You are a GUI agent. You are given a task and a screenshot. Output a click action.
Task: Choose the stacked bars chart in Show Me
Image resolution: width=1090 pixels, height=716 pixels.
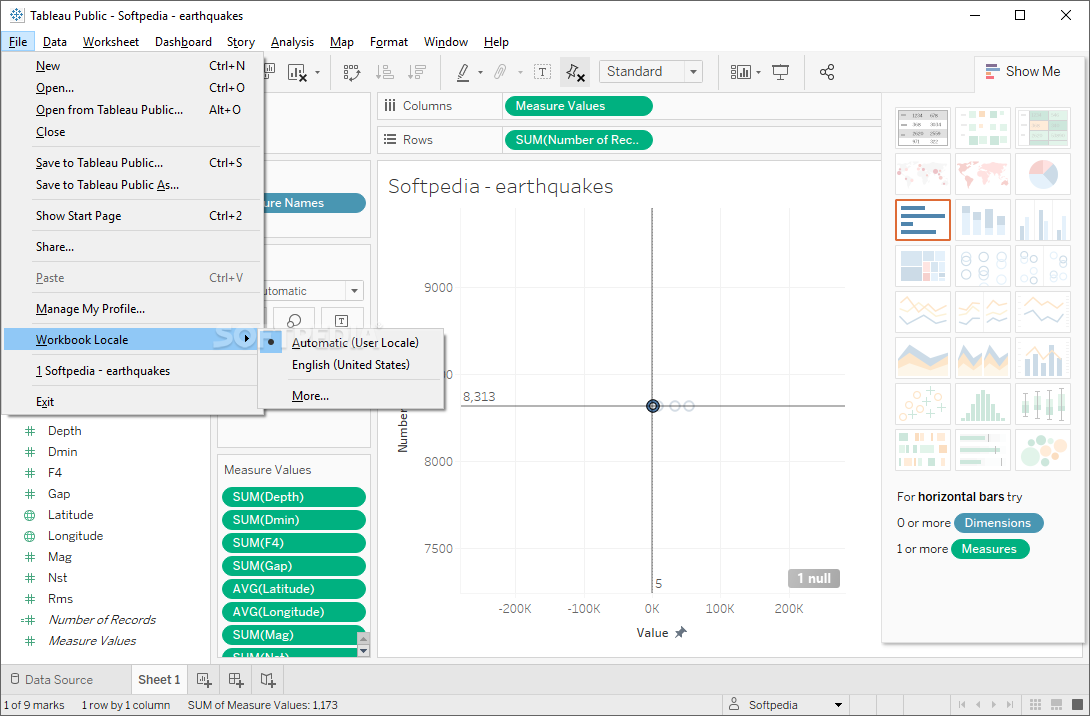click(x=983, y=220)
